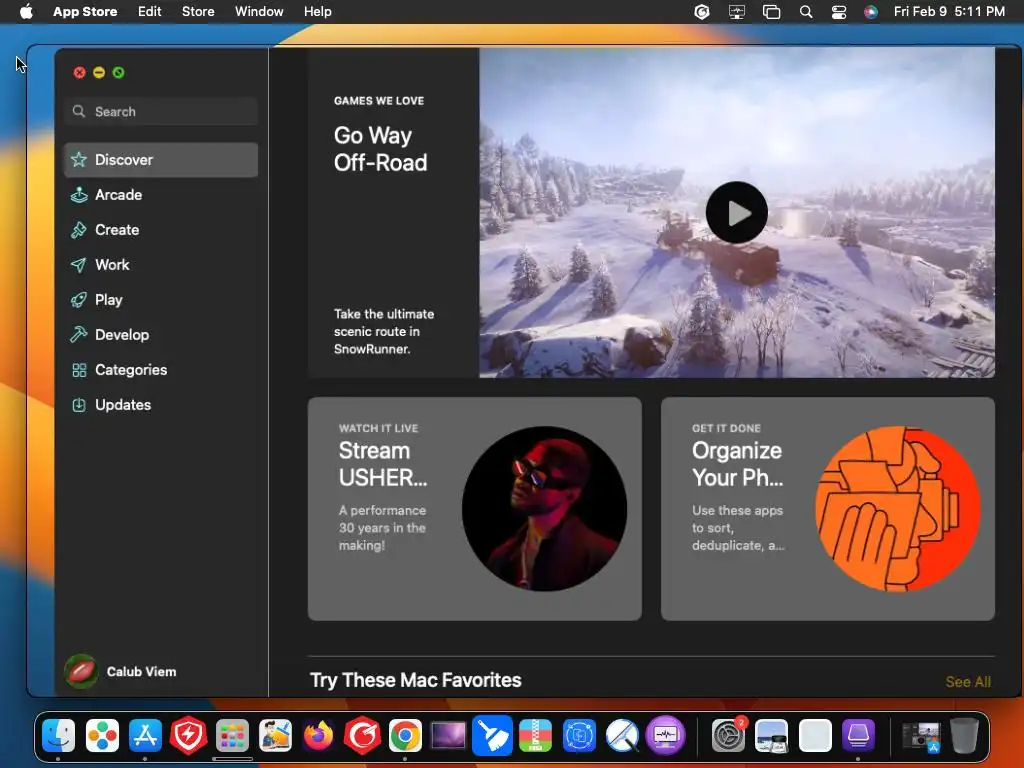Open the colorful dots app in Dock
The height and width of the screenshot is (768, 1024).
(x=102, y=736)
